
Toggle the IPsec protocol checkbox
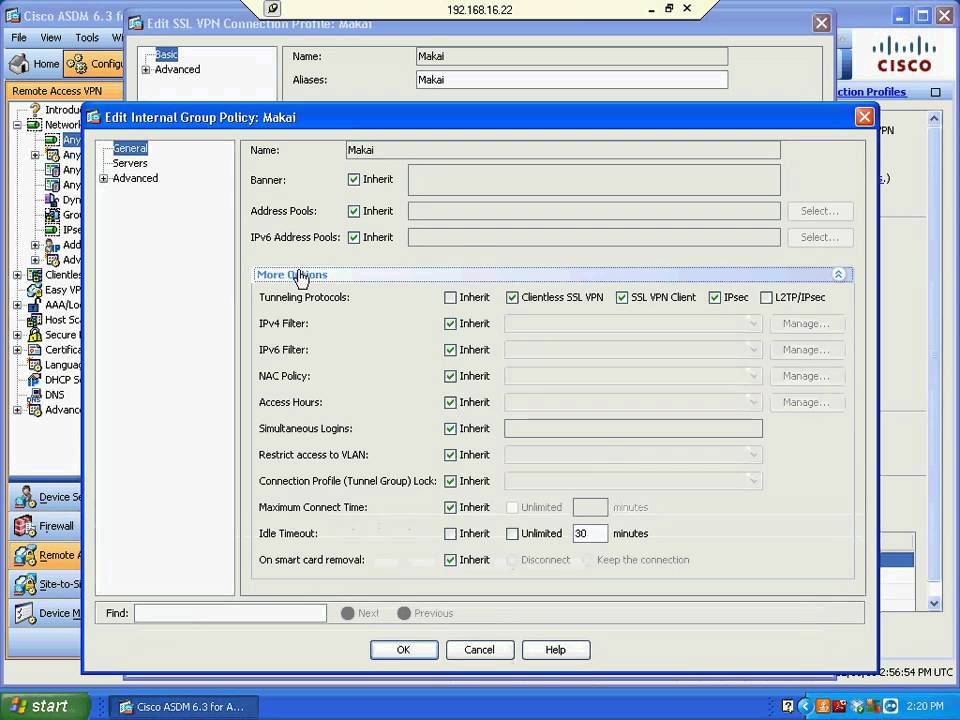714,298
